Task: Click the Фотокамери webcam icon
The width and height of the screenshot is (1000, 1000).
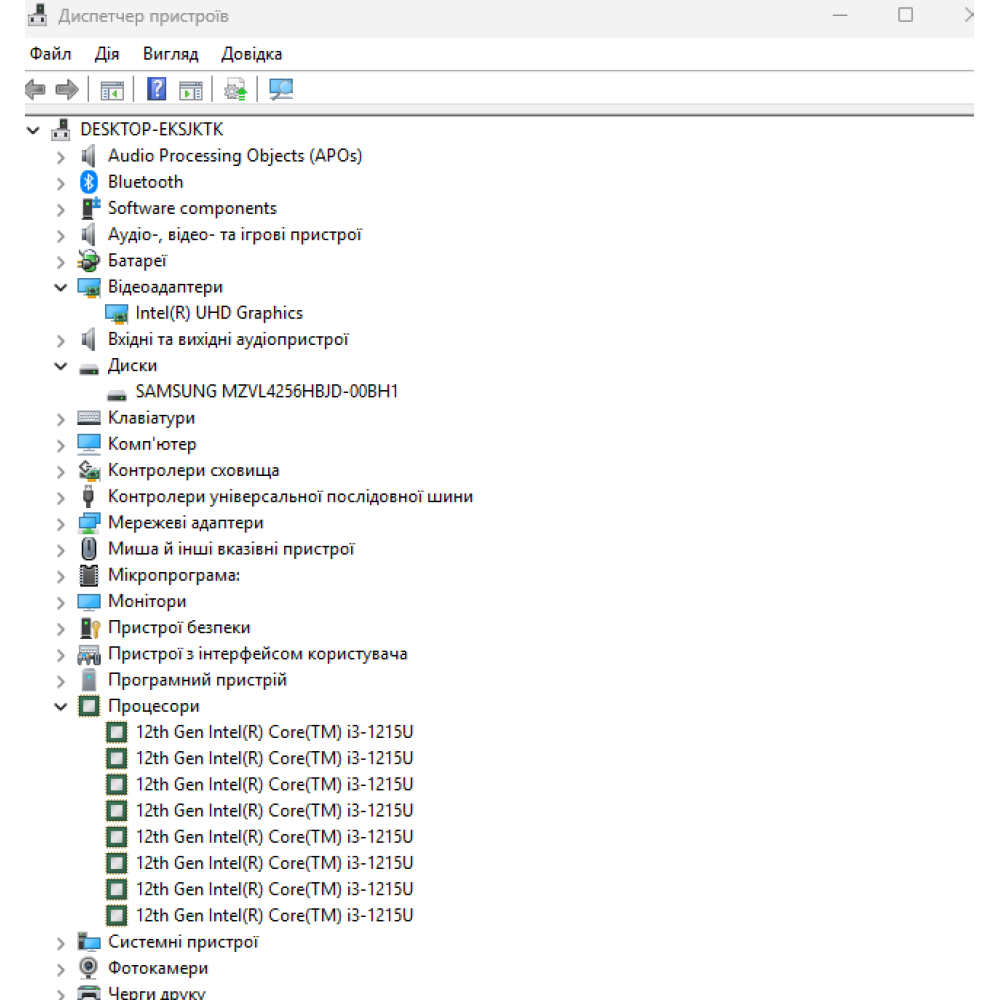Action: click(x=90, y=968)
